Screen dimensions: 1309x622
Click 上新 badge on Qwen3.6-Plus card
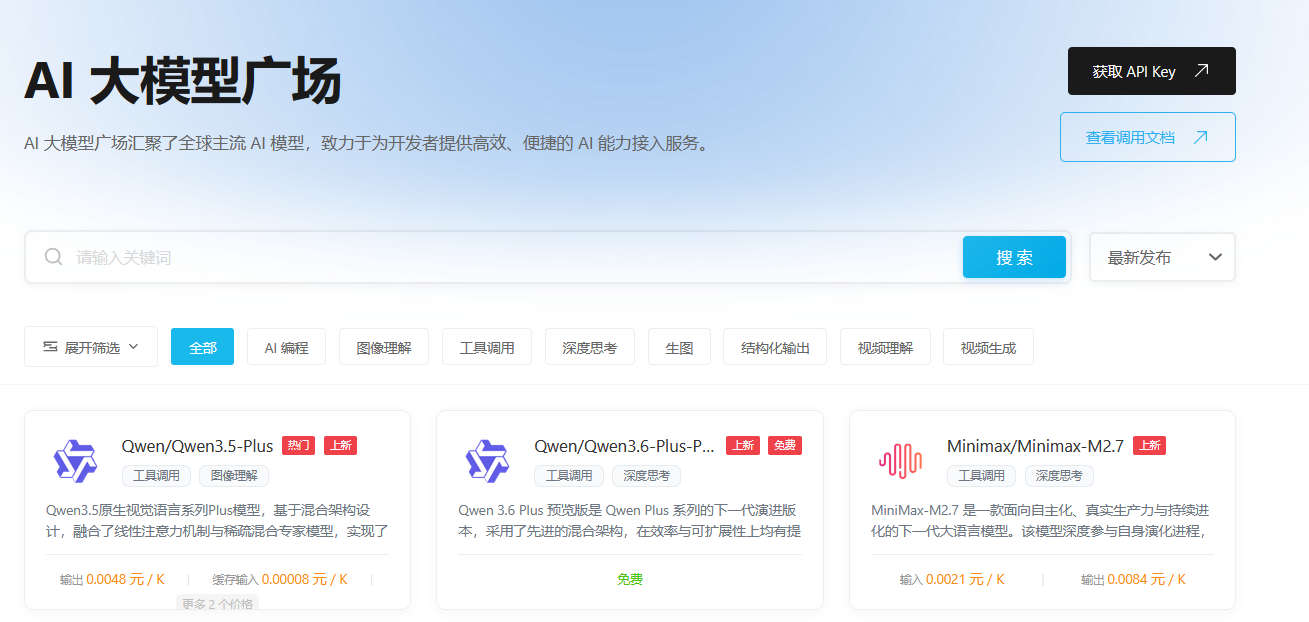[742, 446]
